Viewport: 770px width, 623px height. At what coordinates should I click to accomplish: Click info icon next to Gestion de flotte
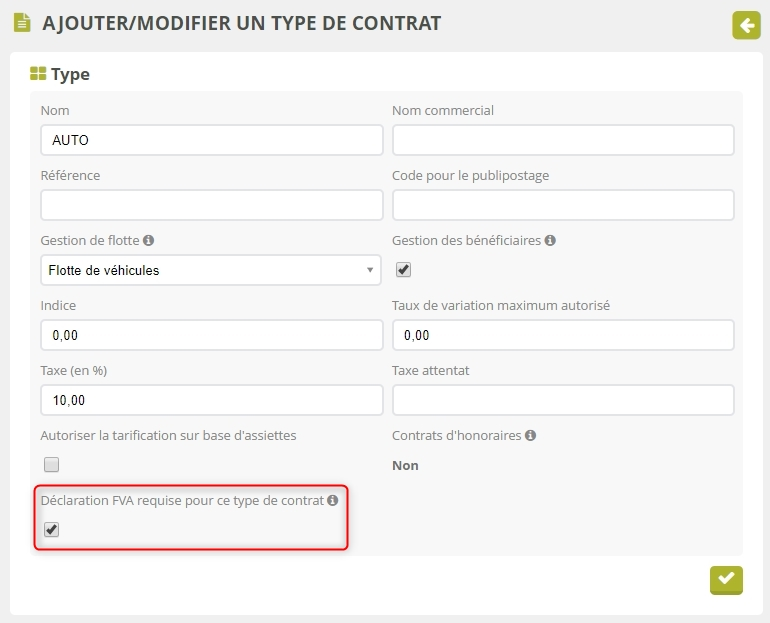coord(148,241)
